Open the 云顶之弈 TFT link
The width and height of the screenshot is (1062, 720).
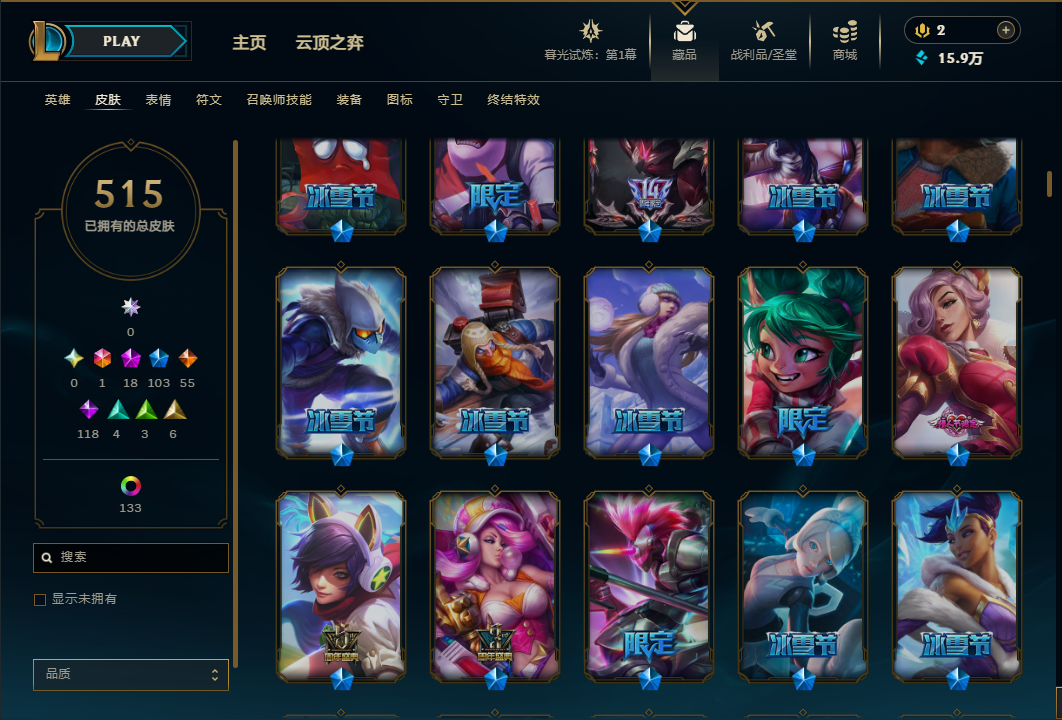(330, 43)
